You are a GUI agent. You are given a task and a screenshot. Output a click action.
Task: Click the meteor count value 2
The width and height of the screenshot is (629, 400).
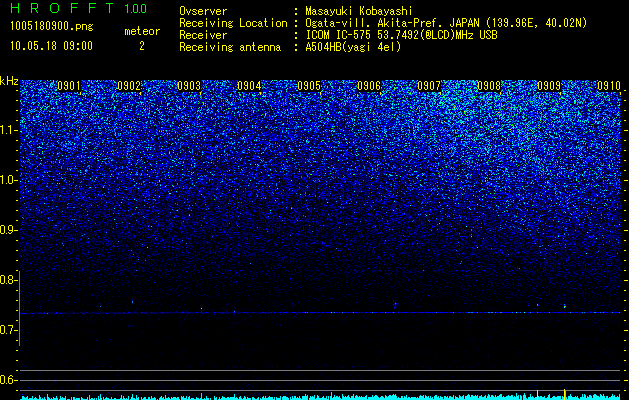pyautogui.click(x=142, y=46)
